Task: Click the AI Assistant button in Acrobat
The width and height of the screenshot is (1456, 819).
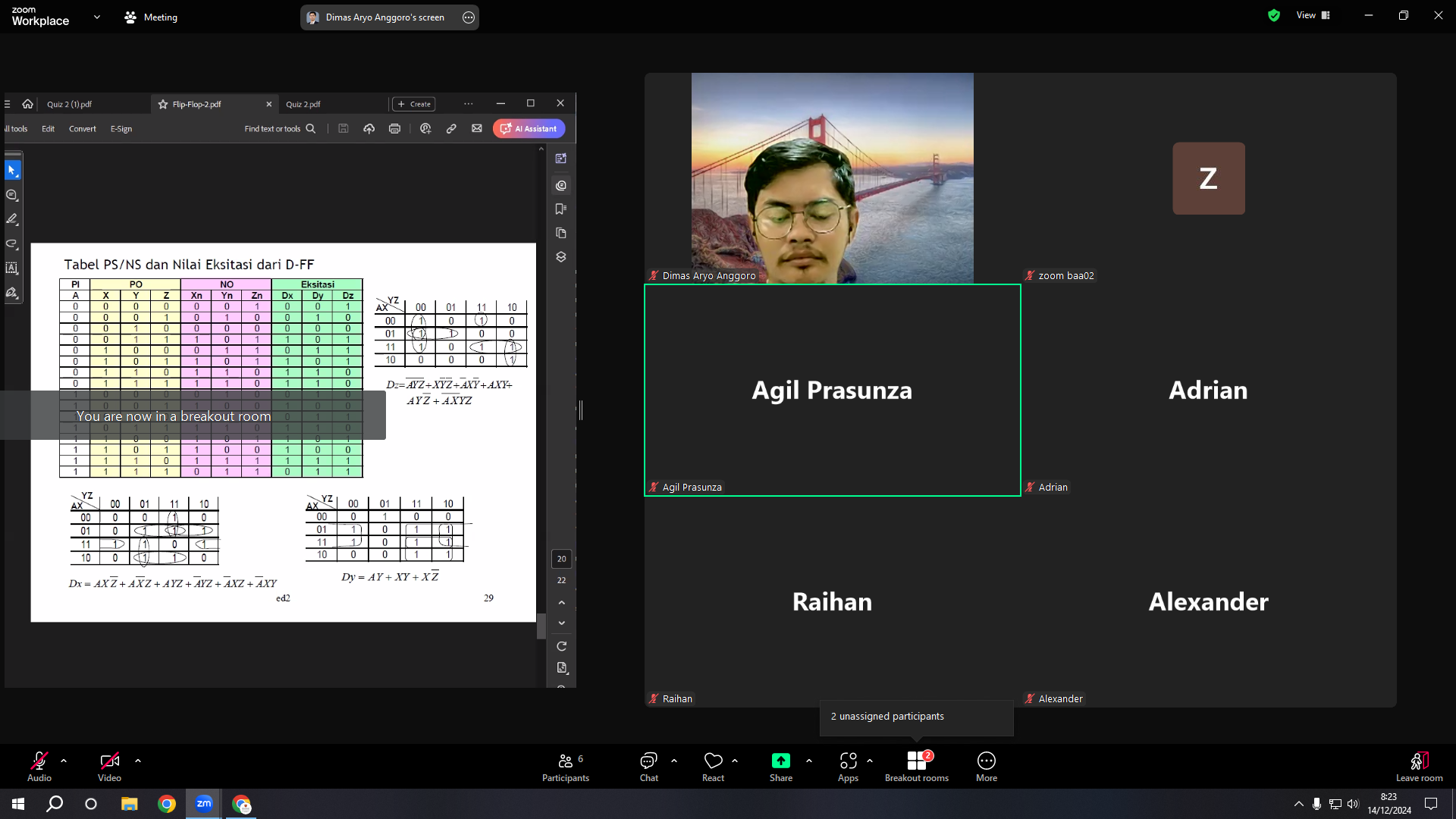Action: pyautogui.click(x=529, y=129)
